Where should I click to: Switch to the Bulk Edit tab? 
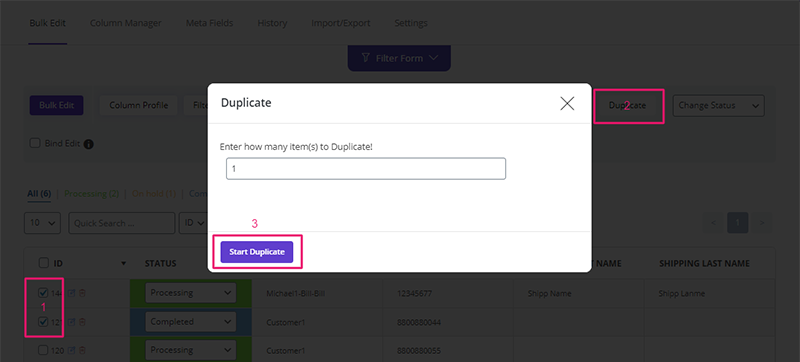(47, 23)
